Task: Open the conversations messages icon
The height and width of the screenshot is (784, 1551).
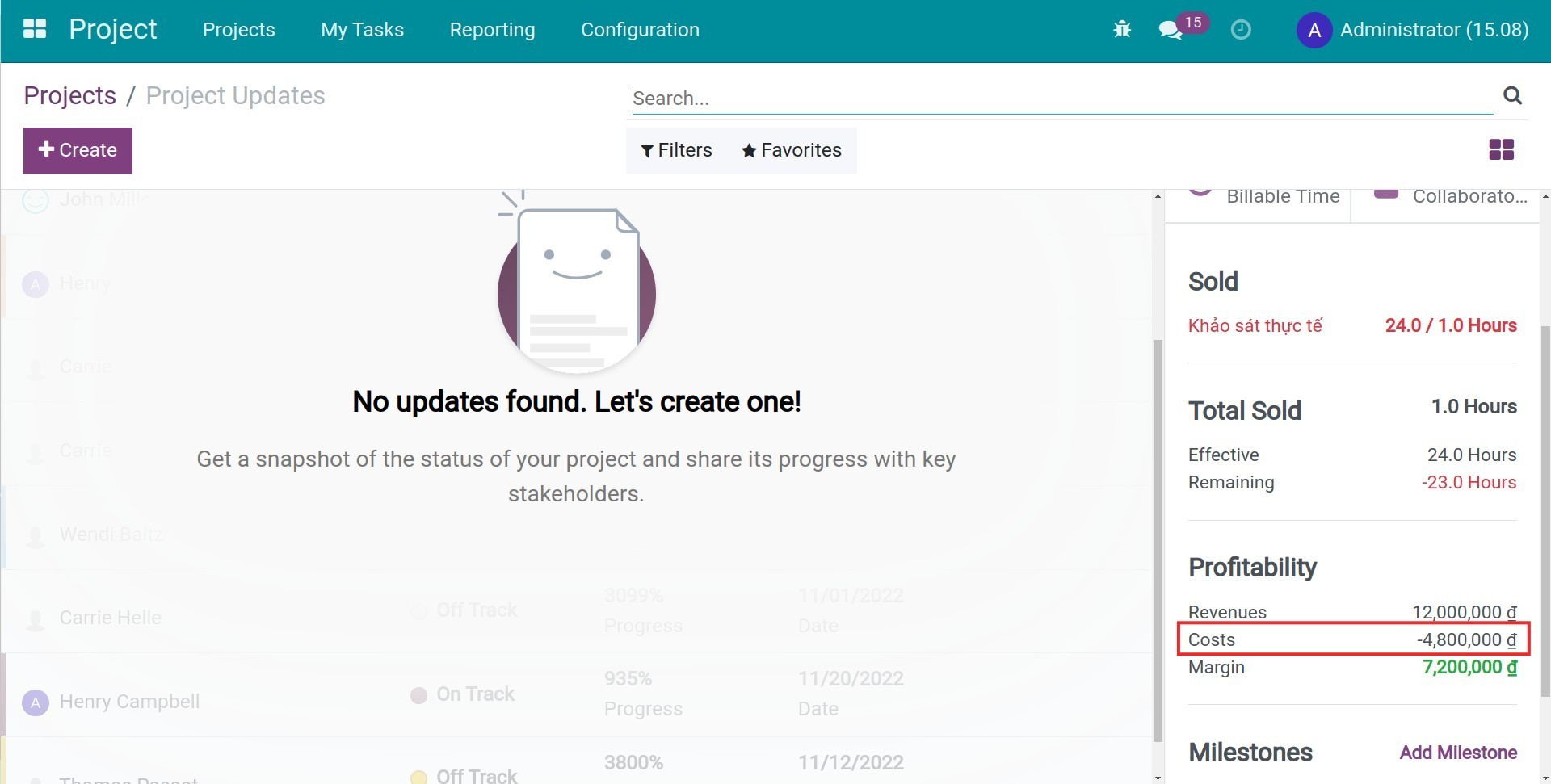Action: pyautogui.click(x=1170, y=30)
